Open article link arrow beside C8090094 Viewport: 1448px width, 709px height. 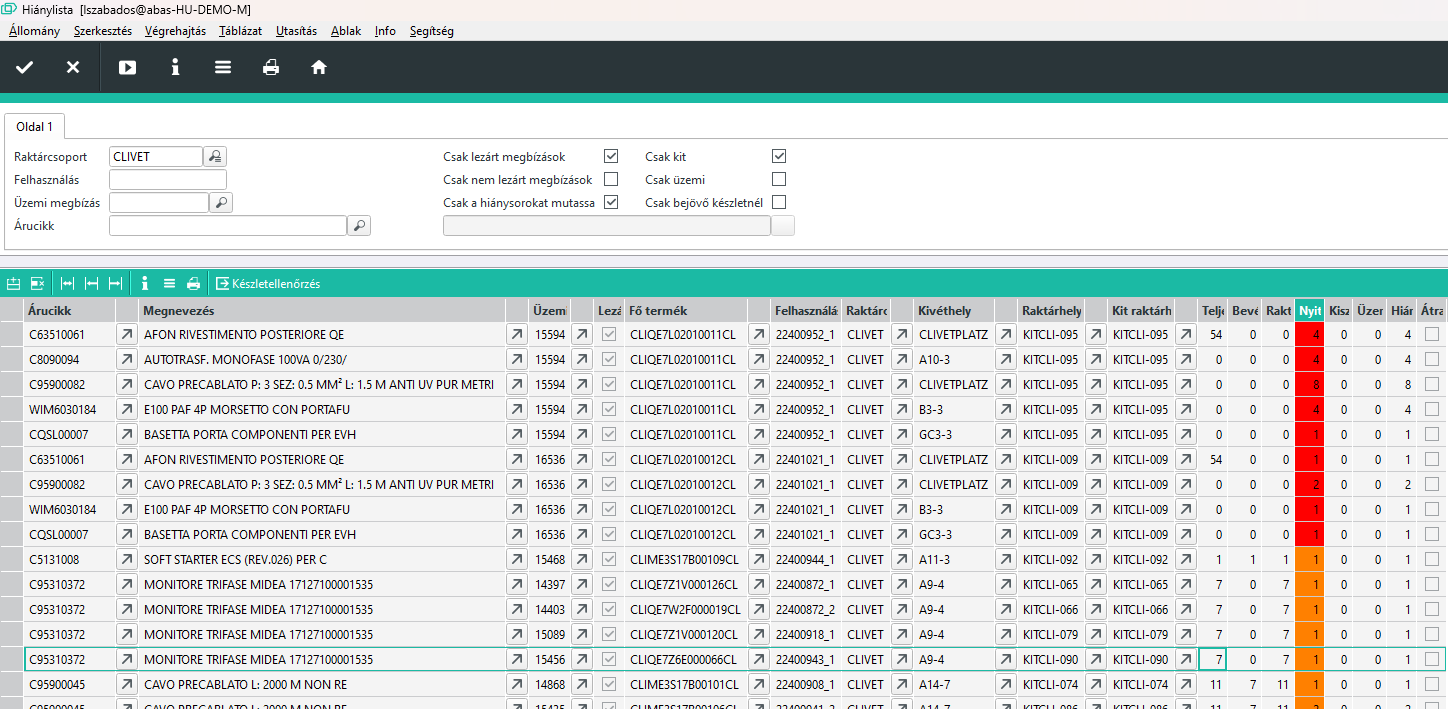coord(127,359)
